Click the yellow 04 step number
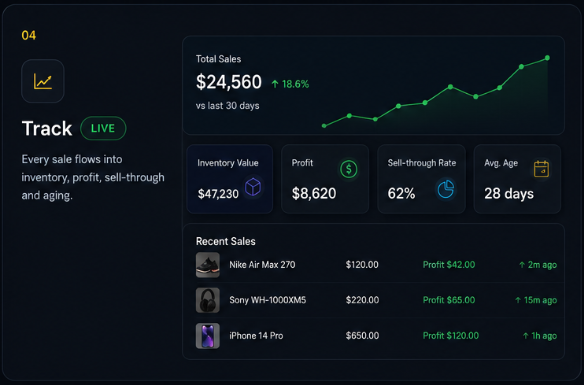Viewport: 584px width, 385px height. (29, 35)
